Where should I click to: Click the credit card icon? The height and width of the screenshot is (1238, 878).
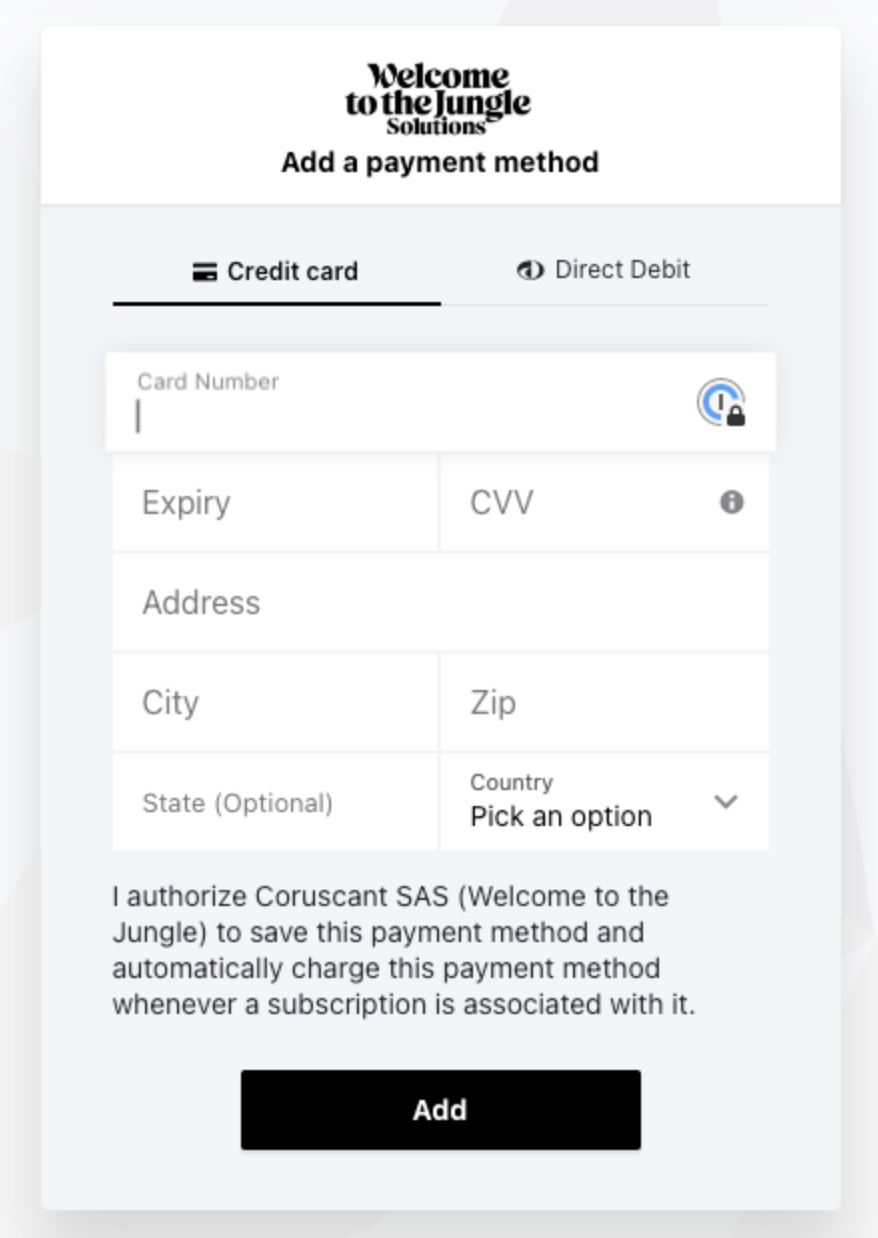pyautogui.click(x=205, y=272)
